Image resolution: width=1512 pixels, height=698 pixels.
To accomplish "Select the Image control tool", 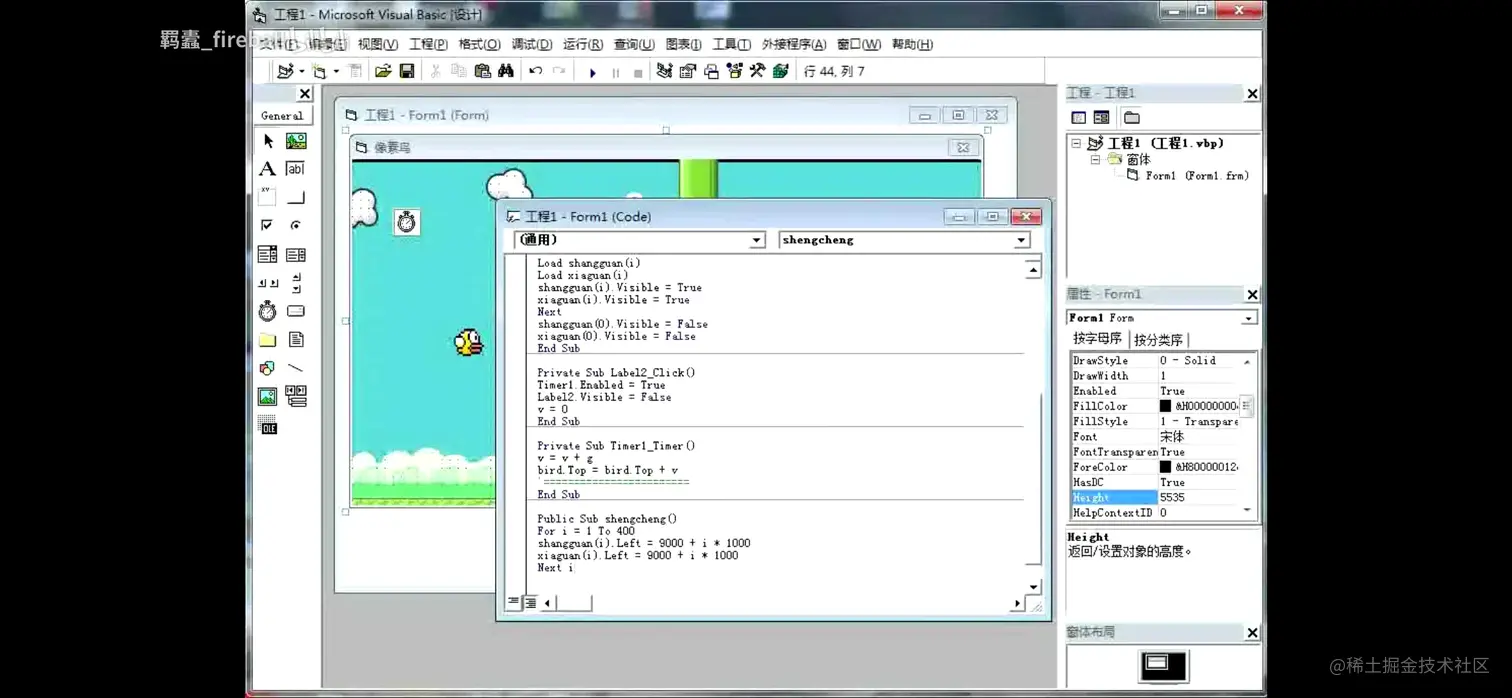I will point(267,397).
